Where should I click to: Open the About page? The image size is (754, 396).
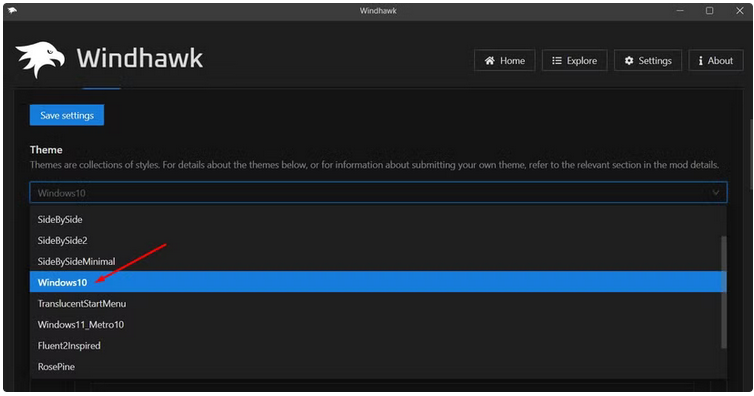pos(716,61)
